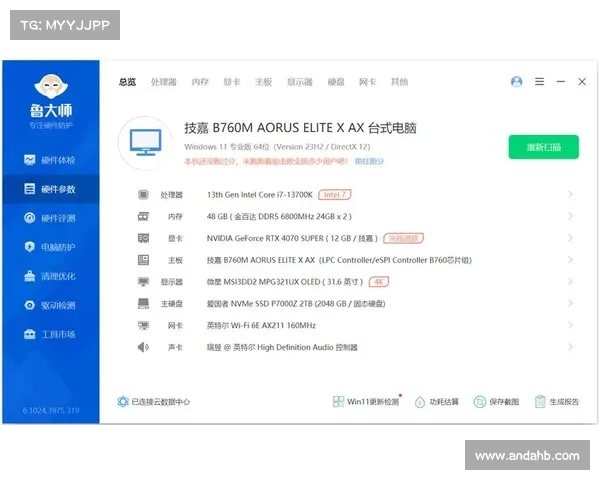Click the graphics card icon
The height and width of the screenshot is (480, 600).
click(x=143, y=238)
